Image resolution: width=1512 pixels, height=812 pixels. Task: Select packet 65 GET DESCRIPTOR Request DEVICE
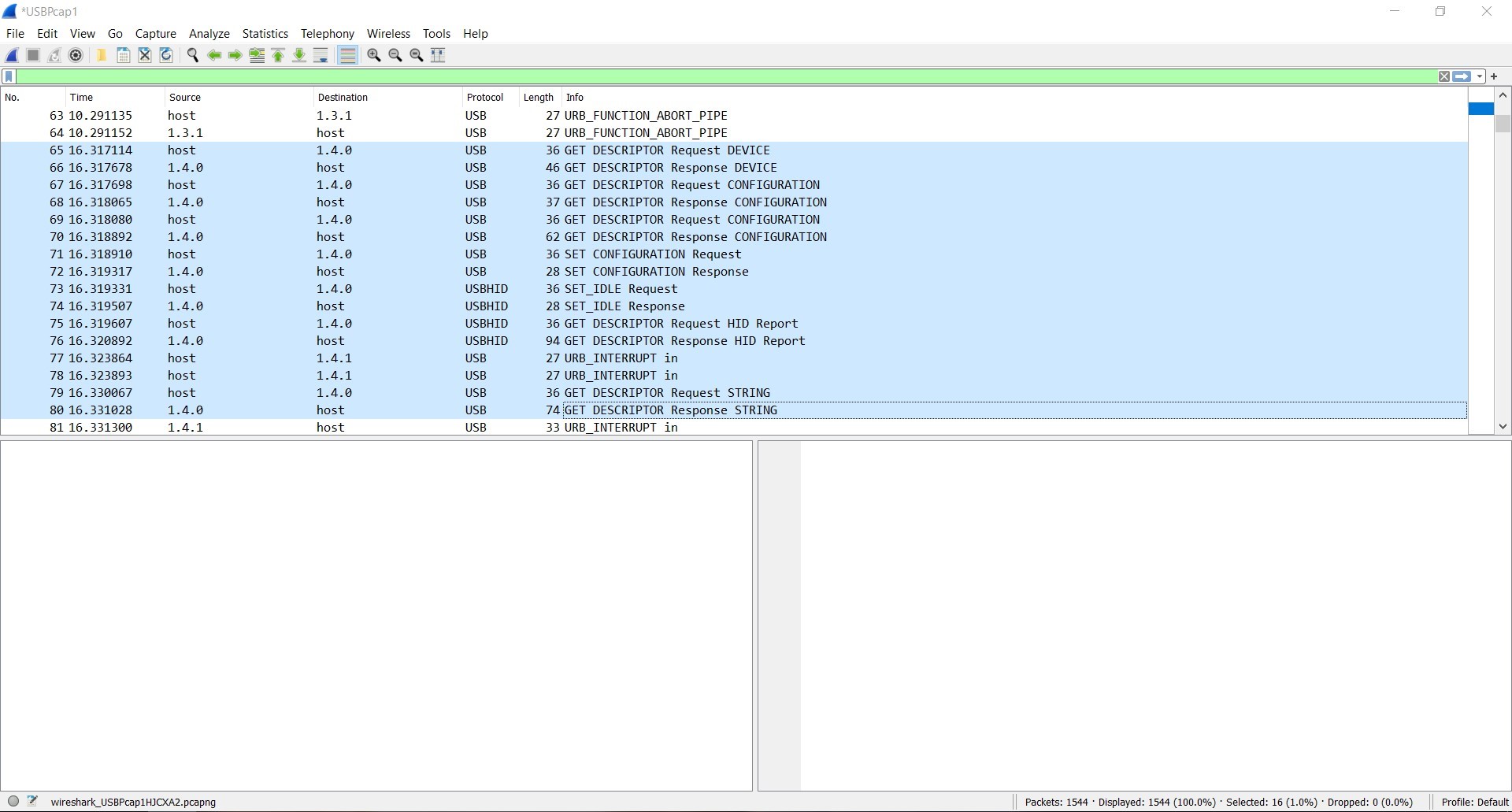[x=734, y=150]
